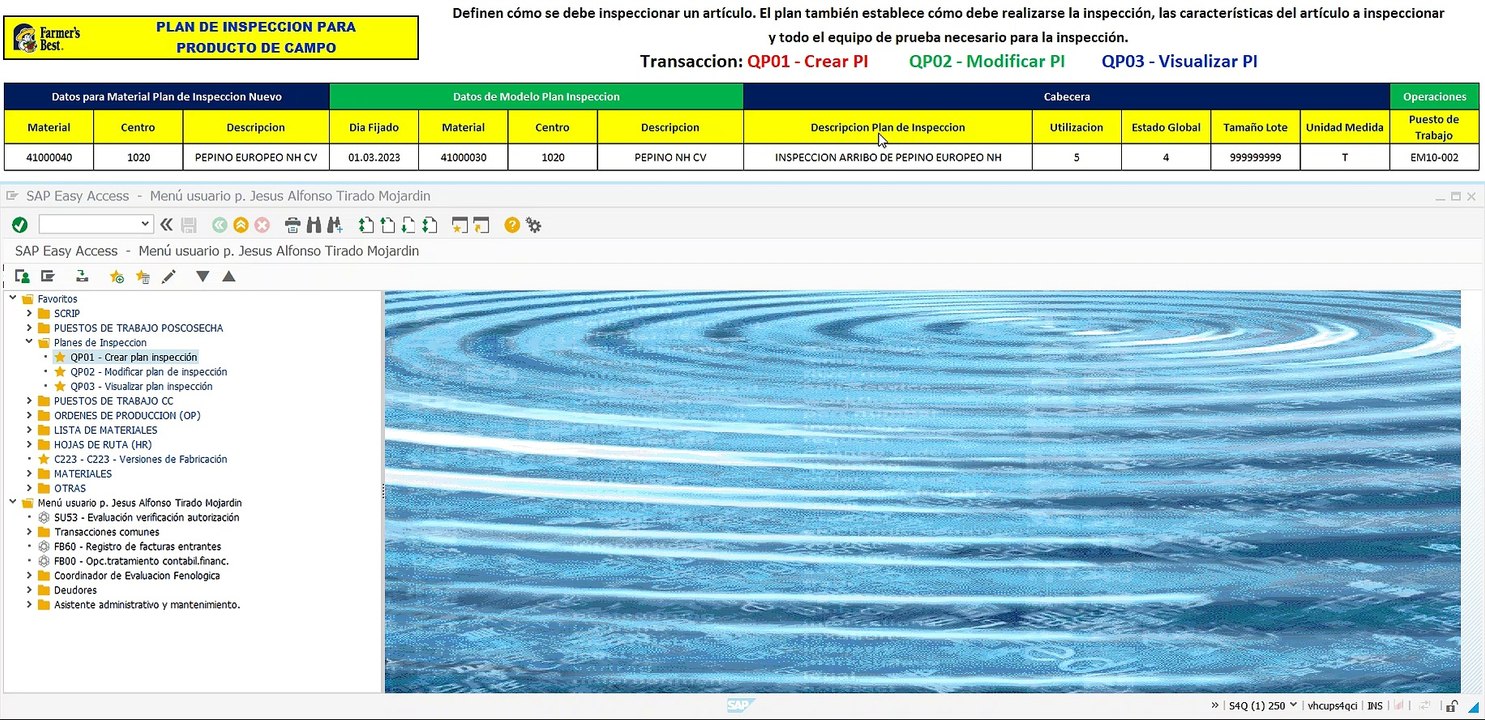Click the Print icon

[293, 225]
